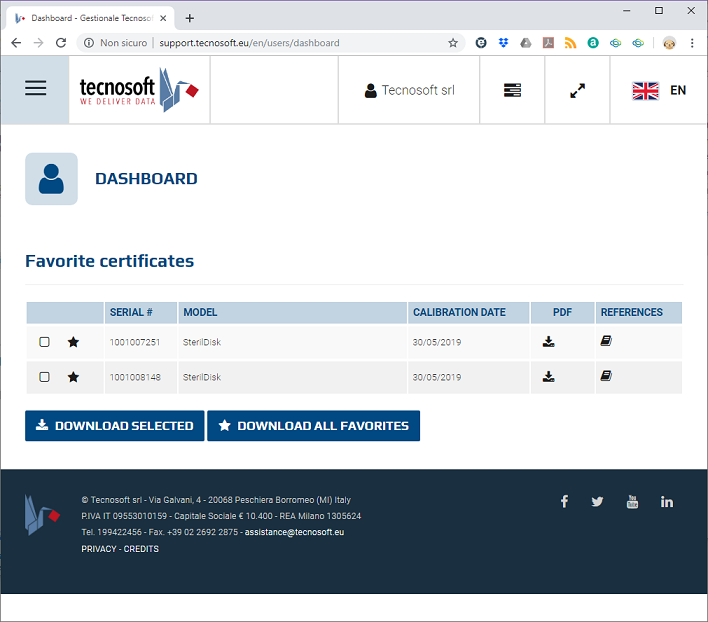Click the dashboard user avatar icon
The height and width of the screenshot is (622, 708).
(51, 179)
